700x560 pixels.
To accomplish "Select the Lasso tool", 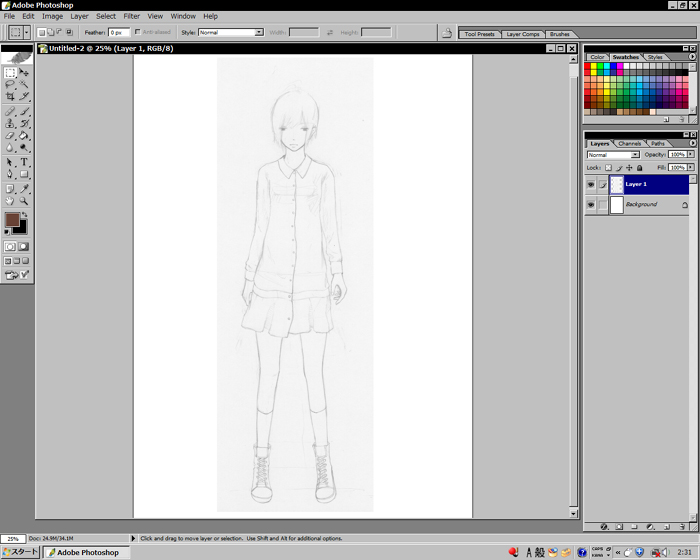I will coord(10,85).
